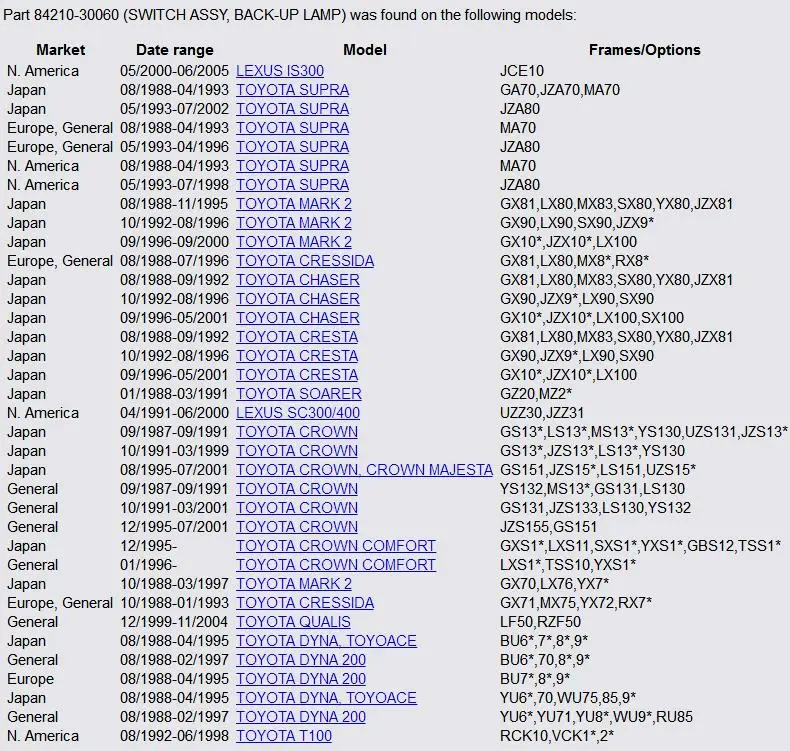Select the 05/2000-06/2005 date cell
Screen dimensions: 790x751
click(x=174, y=71)
